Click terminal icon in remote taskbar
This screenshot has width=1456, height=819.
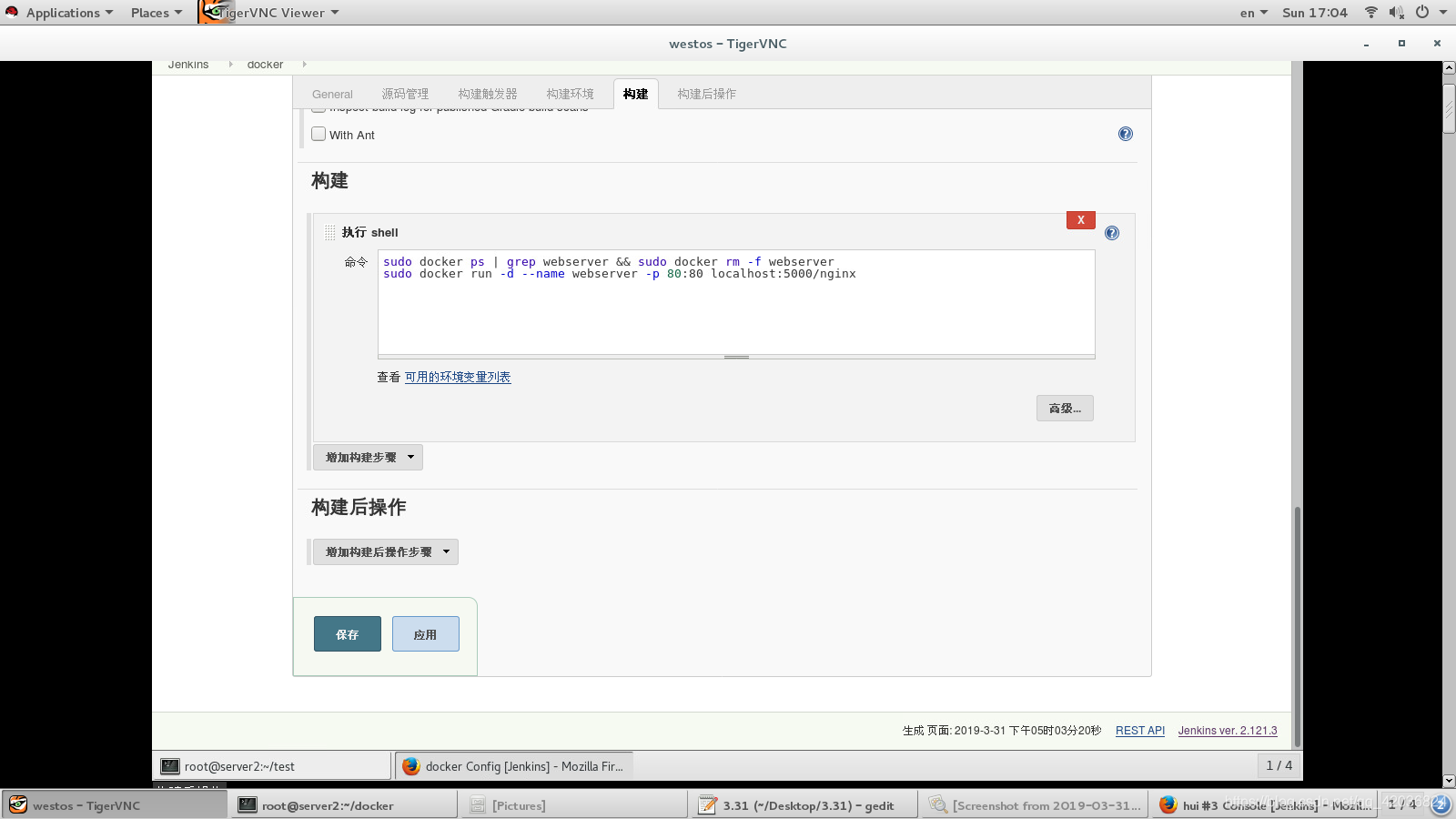[170, 766]
